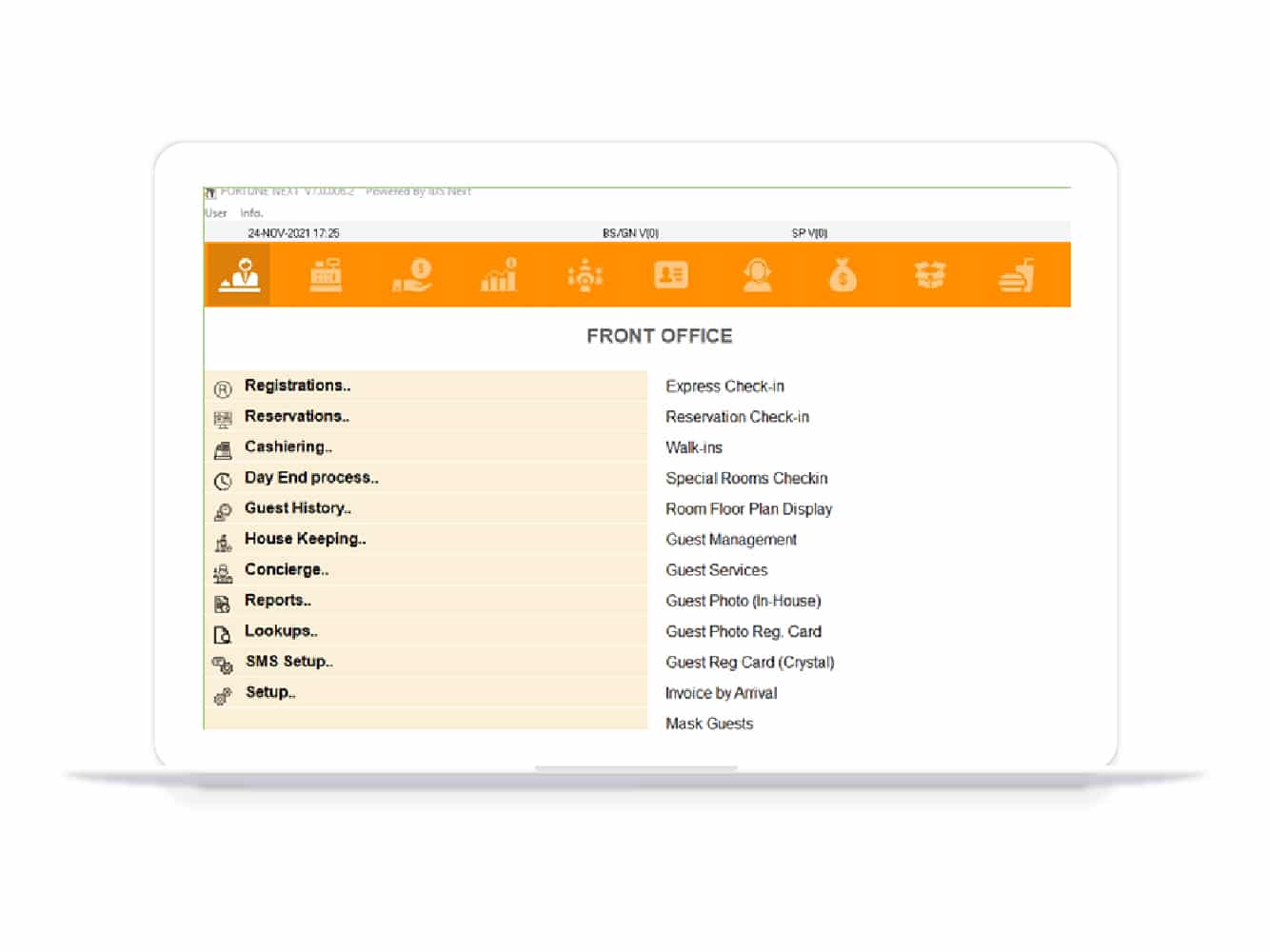
Task: Expand the Registrations.. menu entry
Action: click(297, 386)
